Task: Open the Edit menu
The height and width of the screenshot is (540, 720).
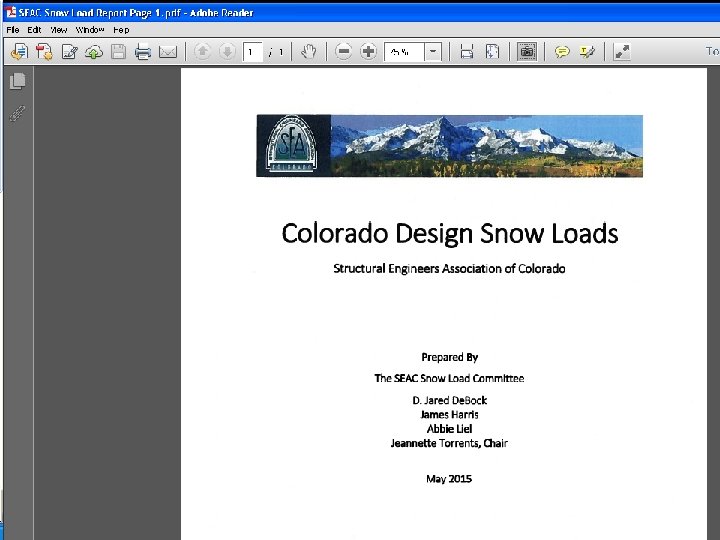Action: point(34,30)
